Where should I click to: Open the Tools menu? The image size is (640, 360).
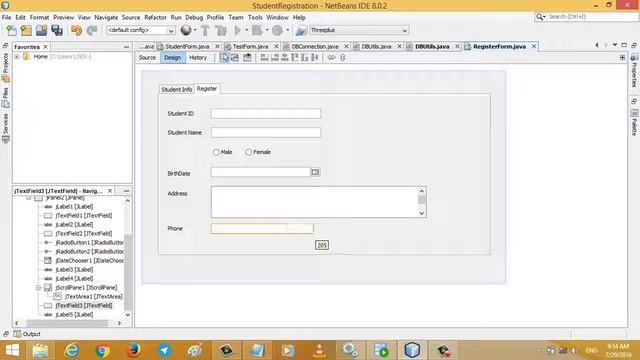255,18
